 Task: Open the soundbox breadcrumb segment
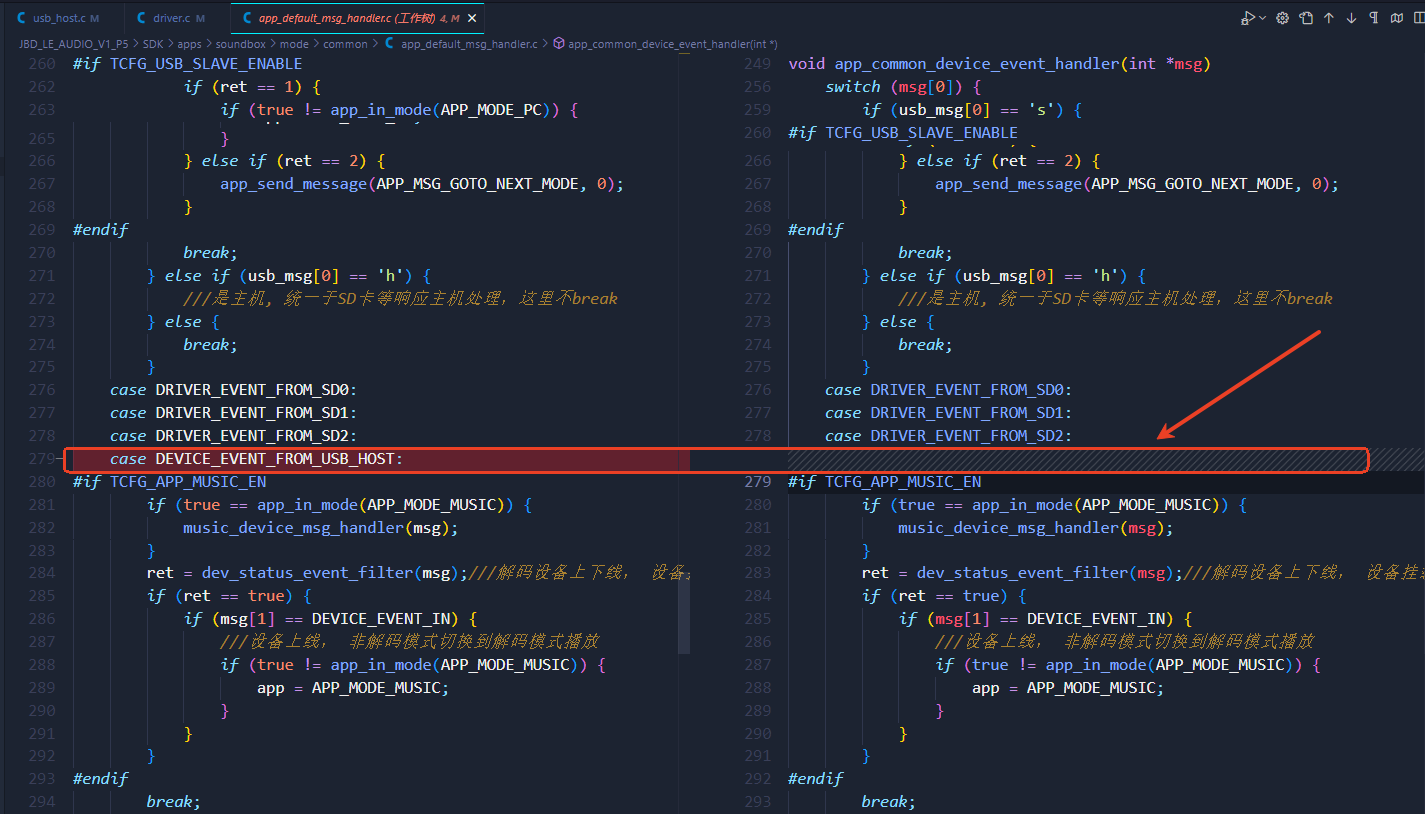point(239,44)
